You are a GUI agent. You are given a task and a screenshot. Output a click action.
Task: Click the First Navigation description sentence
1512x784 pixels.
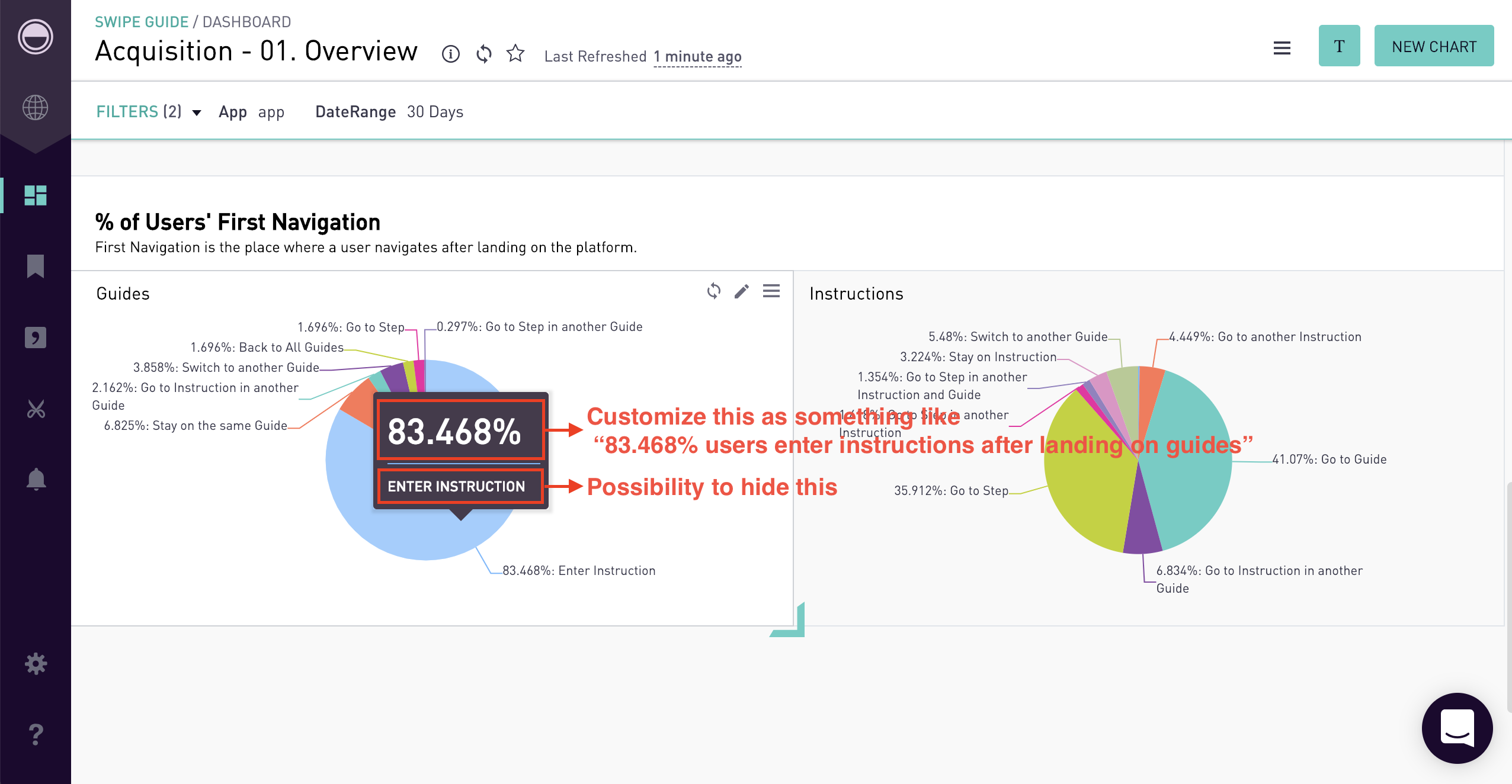tap(366, 248)
